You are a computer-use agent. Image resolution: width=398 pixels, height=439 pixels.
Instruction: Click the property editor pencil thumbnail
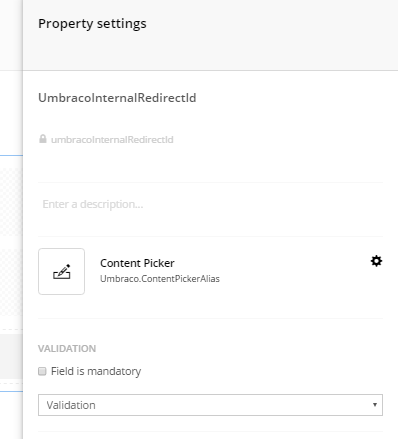61,271
